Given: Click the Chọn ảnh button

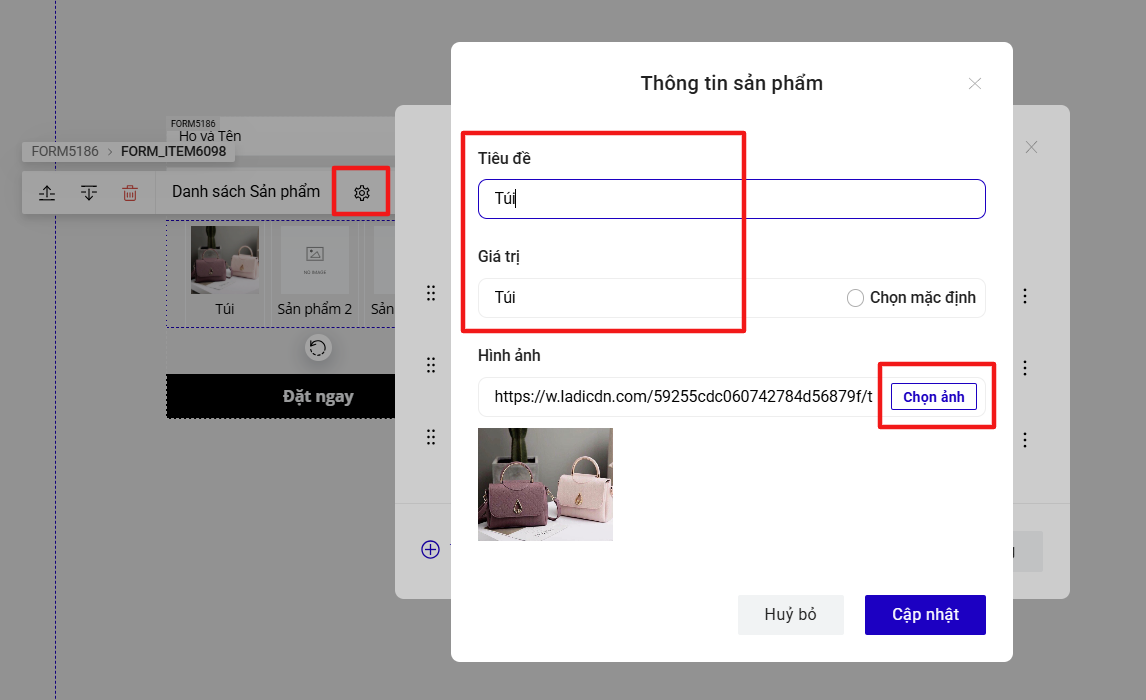Looking at the screenshot, I should [x=933, y=397].
